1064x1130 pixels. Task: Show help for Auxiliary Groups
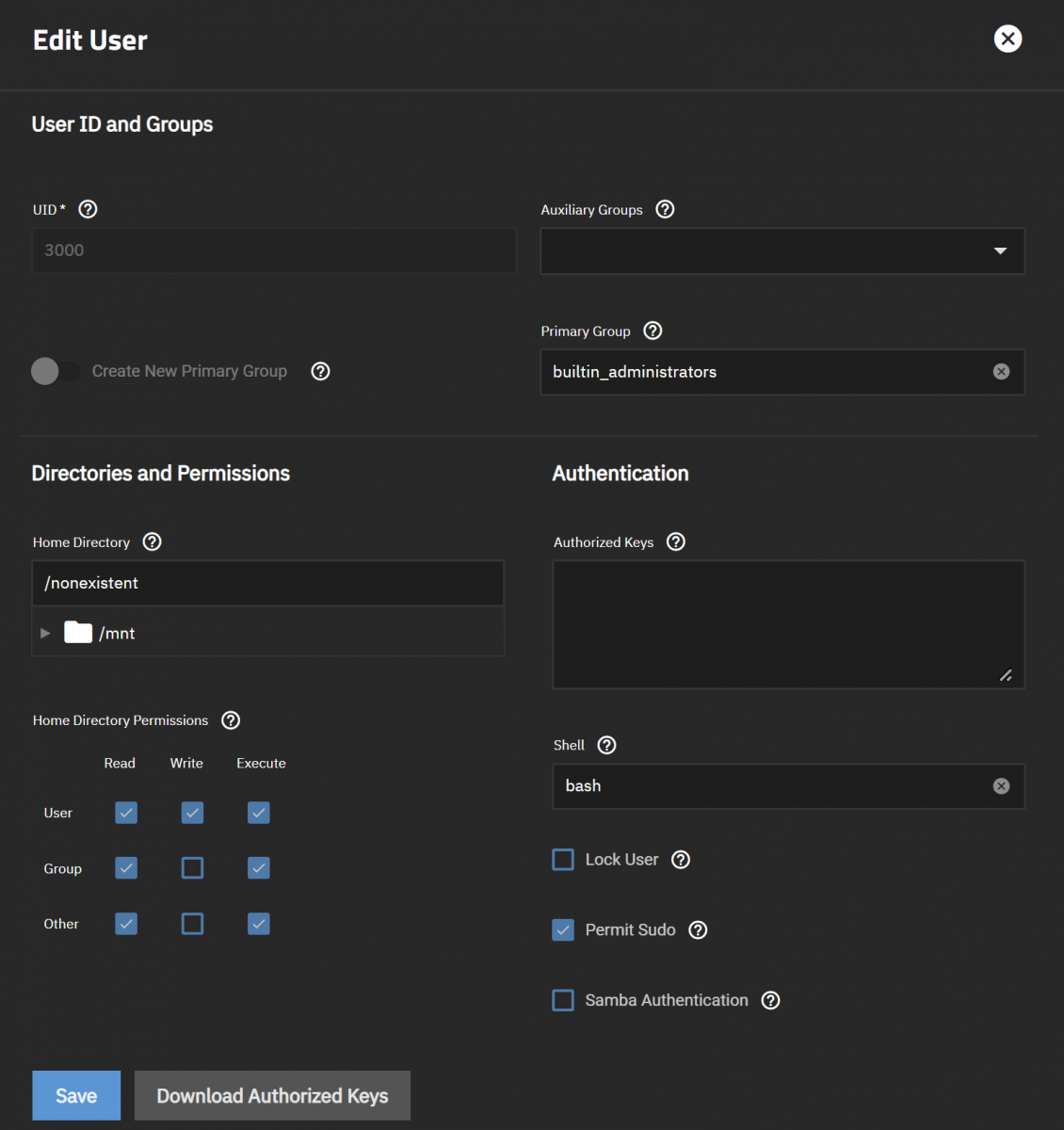coord(665,209)
